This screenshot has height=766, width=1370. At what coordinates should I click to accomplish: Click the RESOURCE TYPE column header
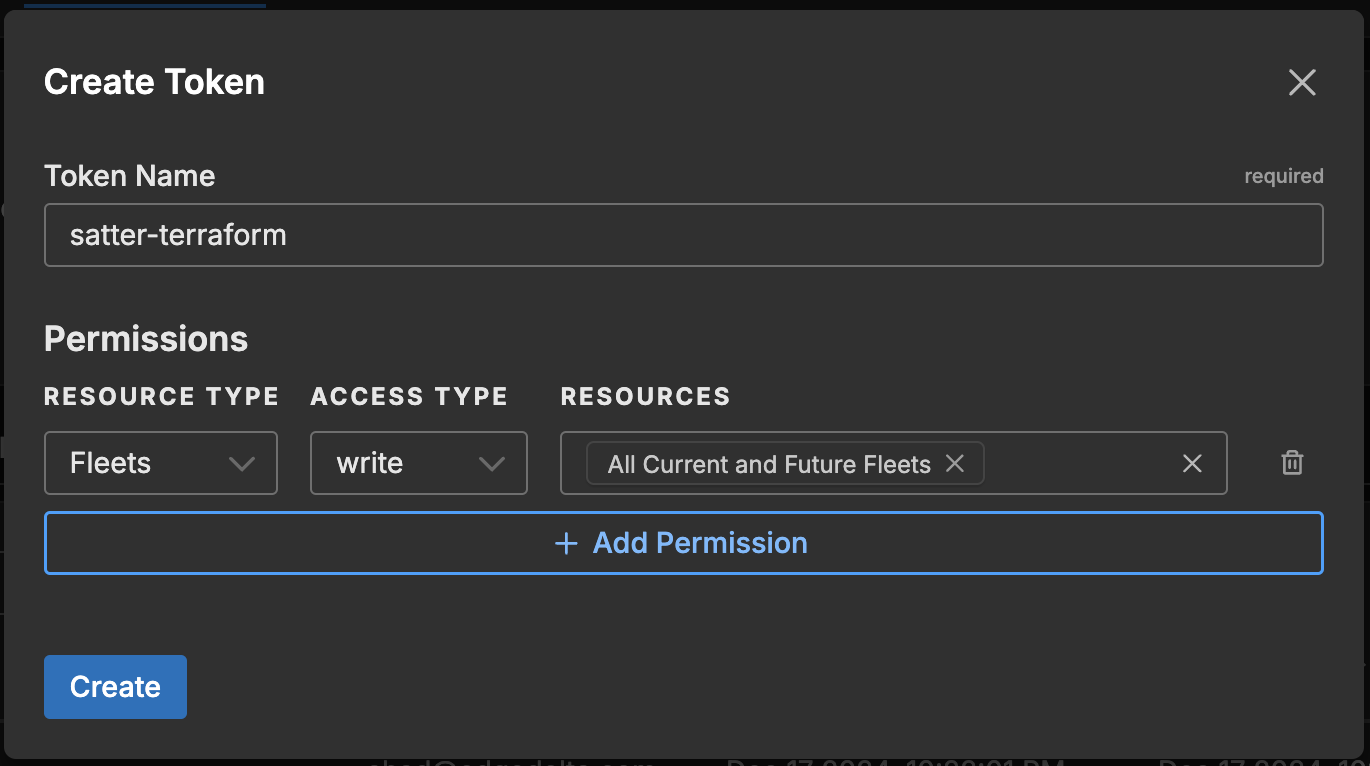click(x=161, y=397)
